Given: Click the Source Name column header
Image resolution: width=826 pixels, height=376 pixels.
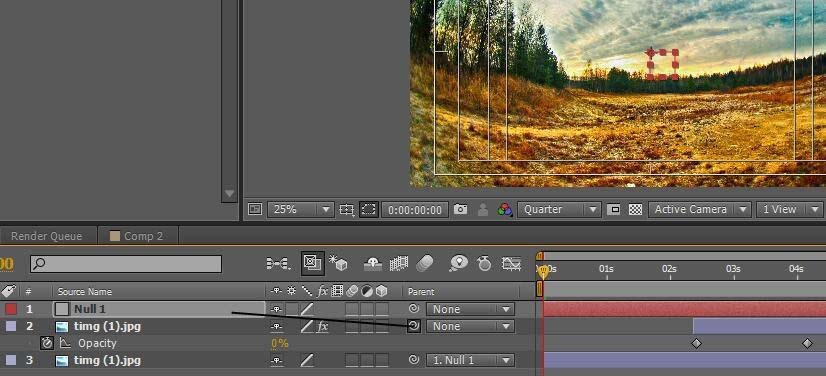Looking at the screenshot, I should tap(84, 291).
